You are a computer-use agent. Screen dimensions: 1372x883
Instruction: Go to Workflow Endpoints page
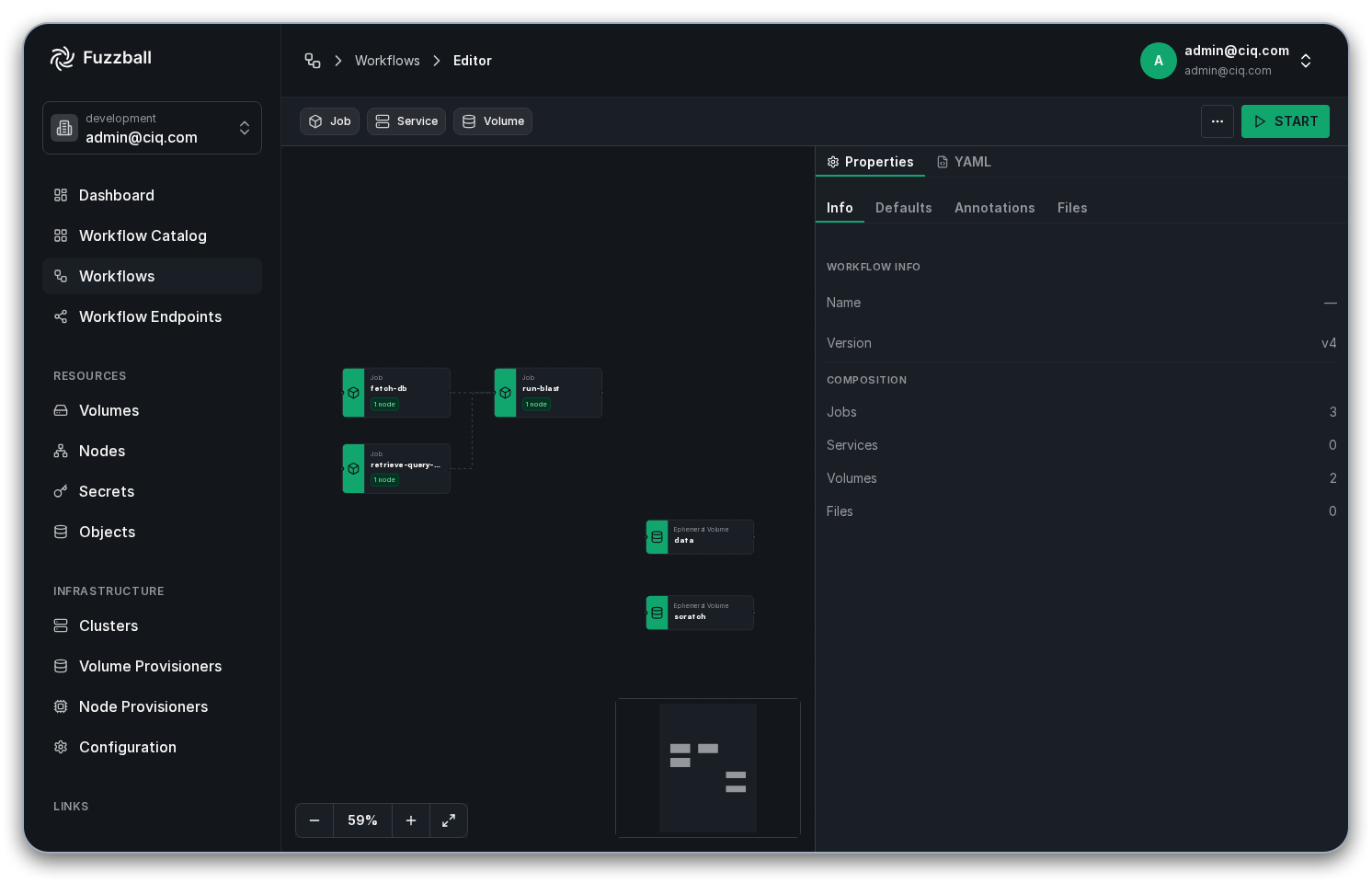tap(152, 316)
